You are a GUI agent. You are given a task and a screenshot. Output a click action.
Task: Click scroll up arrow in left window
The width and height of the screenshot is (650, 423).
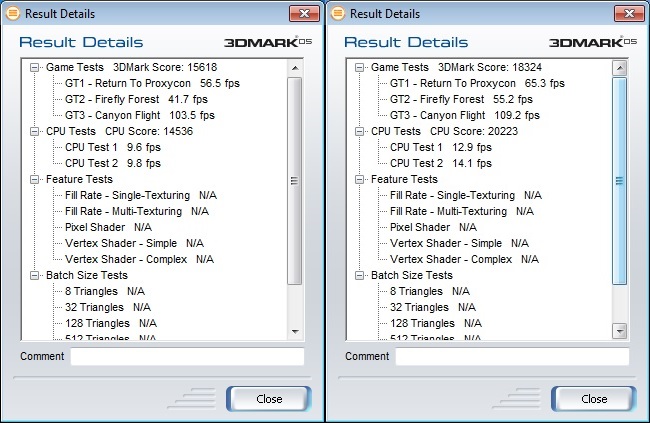tap(295, 68)
